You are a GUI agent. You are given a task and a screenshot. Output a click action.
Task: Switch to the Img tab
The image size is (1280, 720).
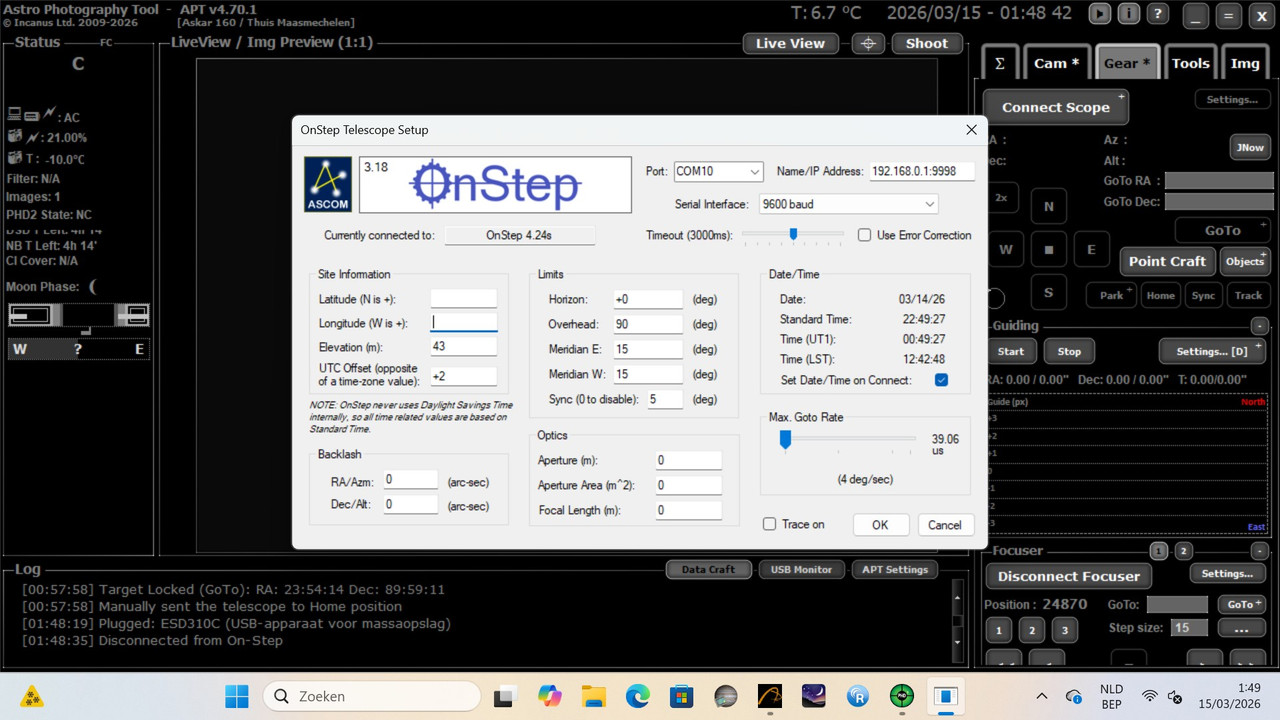pyautogui.click(x=1245, y=63)
